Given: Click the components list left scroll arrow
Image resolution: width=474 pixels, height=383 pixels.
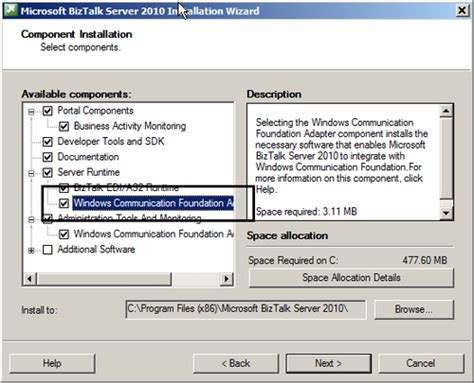Looking at the screenshot, I should (x=30, y=278).
